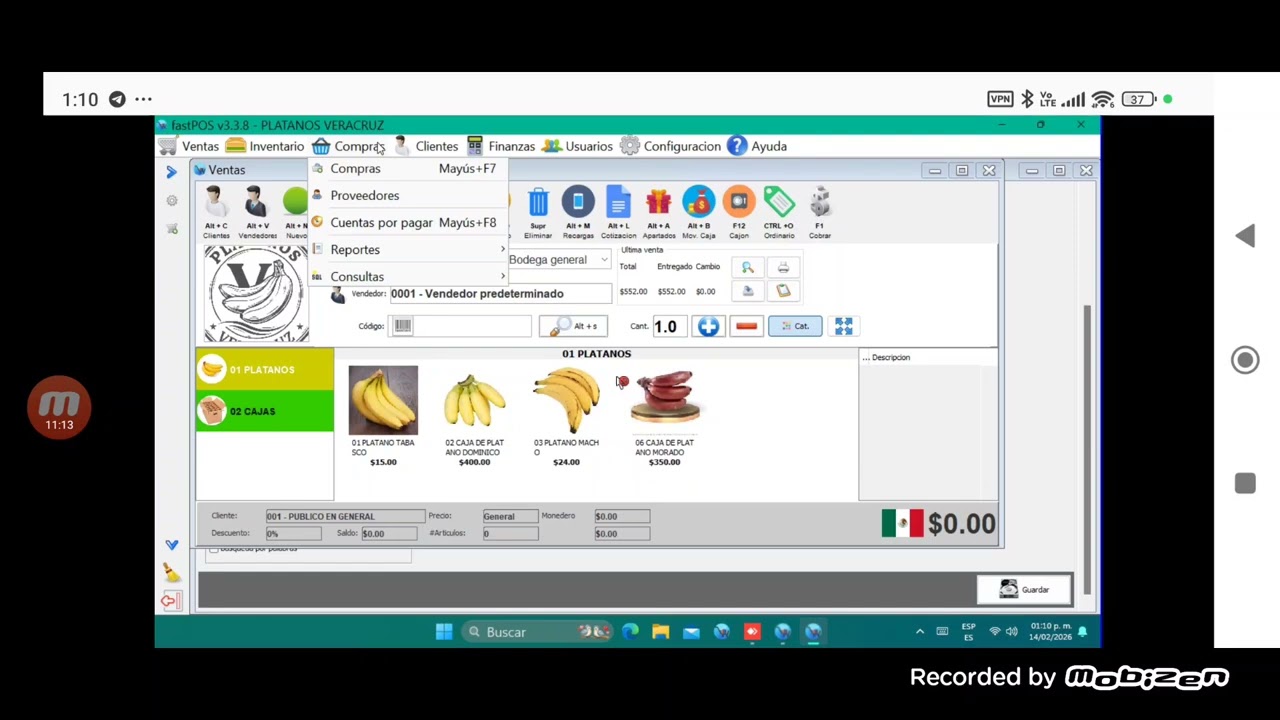Open the Mov. Caja money bag icon
This screenshot has width=1280, height=720.
(x=699, y=212)
